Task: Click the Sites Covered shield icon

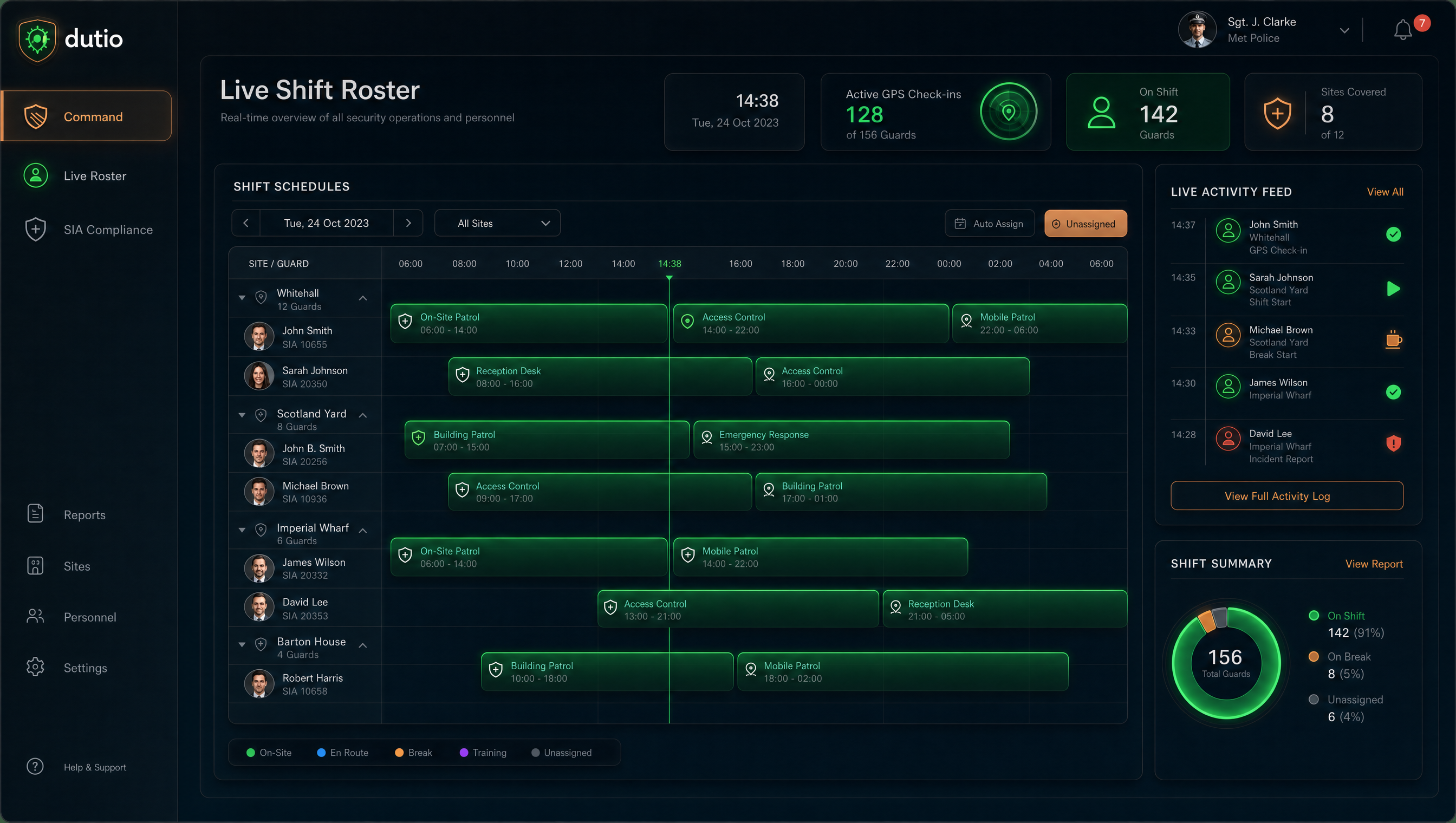Action: click(1277, 113)
